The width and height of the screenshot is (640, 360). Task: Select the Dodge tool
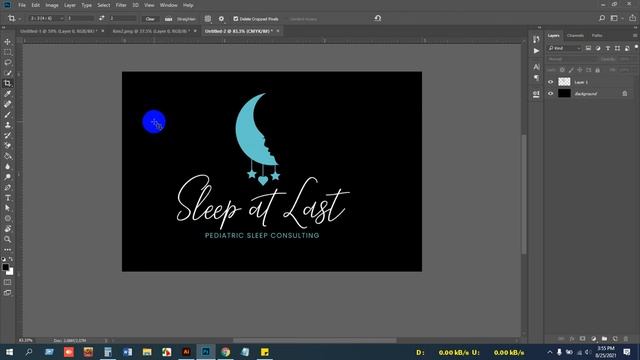[x=7, y=177]
